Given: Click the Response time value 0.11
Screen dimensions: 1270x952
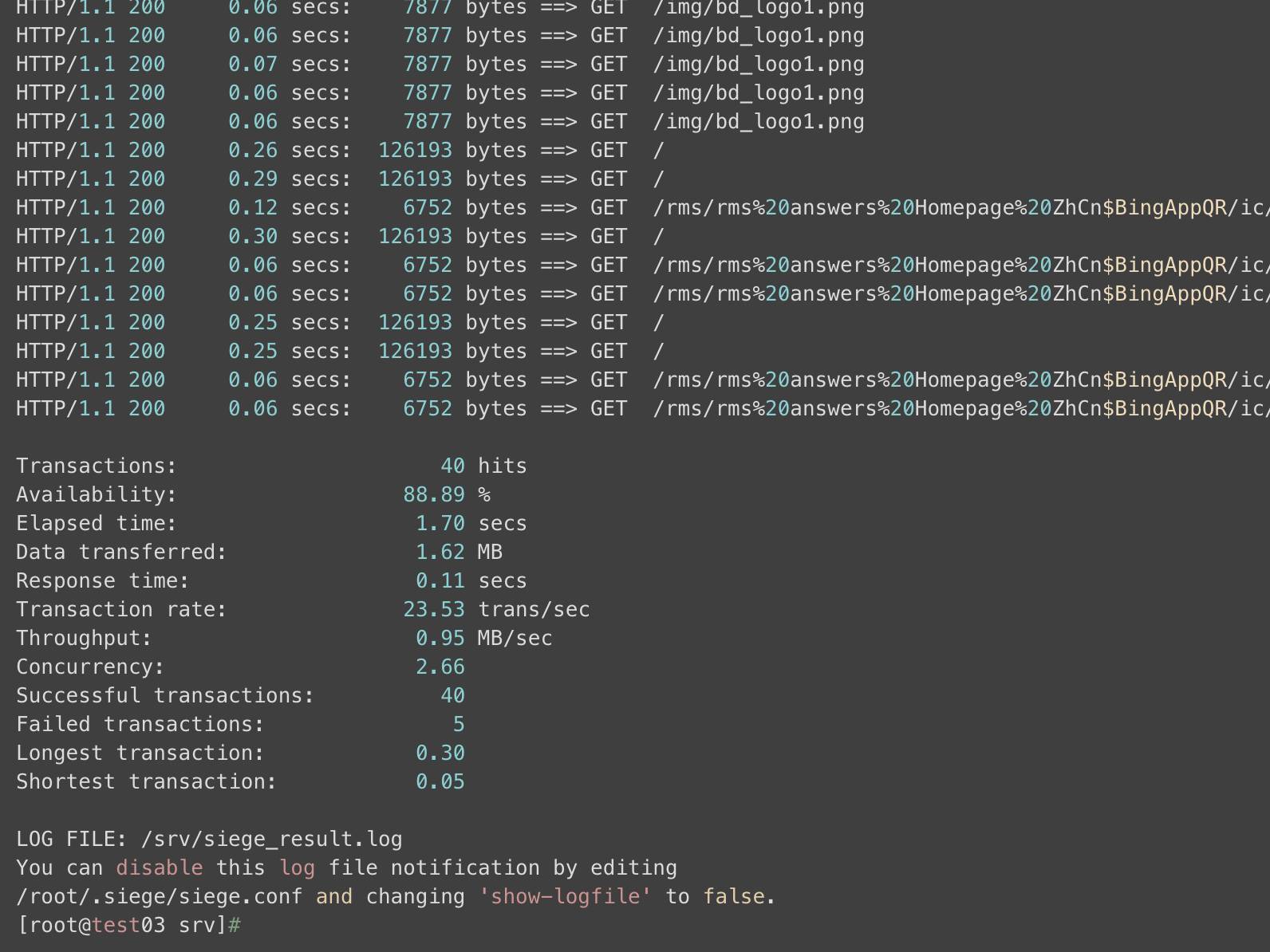Looking at the screenshot, I should 440,580.
